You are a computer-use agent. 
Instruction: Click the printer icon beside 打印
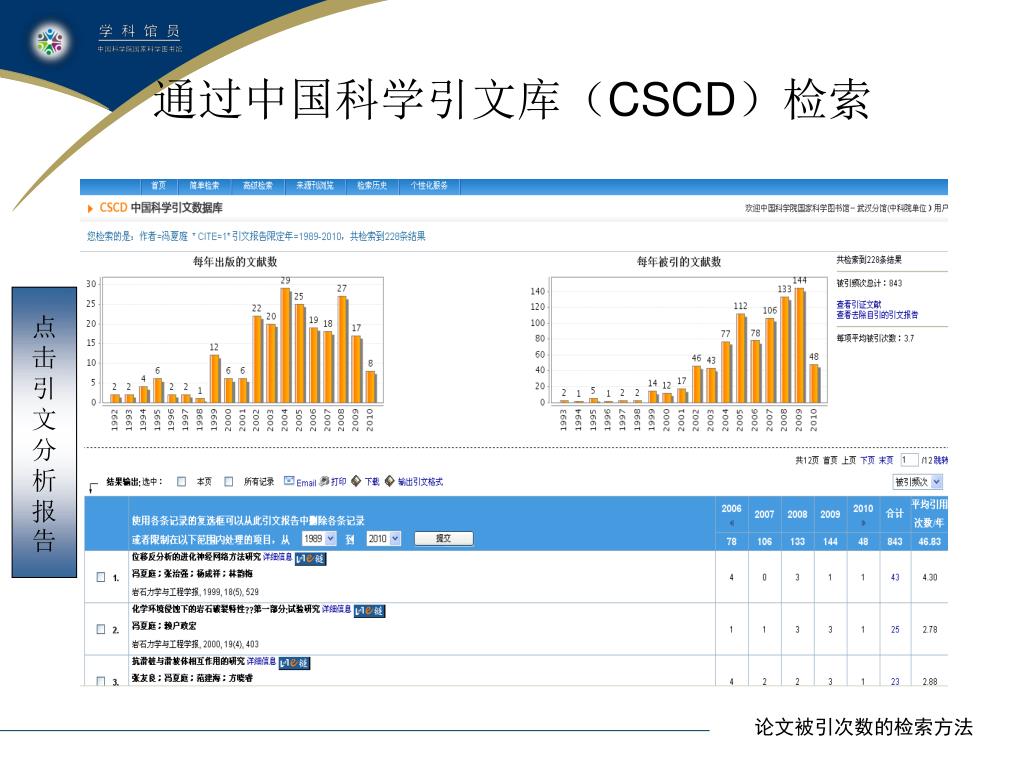(x=324, y=481)
